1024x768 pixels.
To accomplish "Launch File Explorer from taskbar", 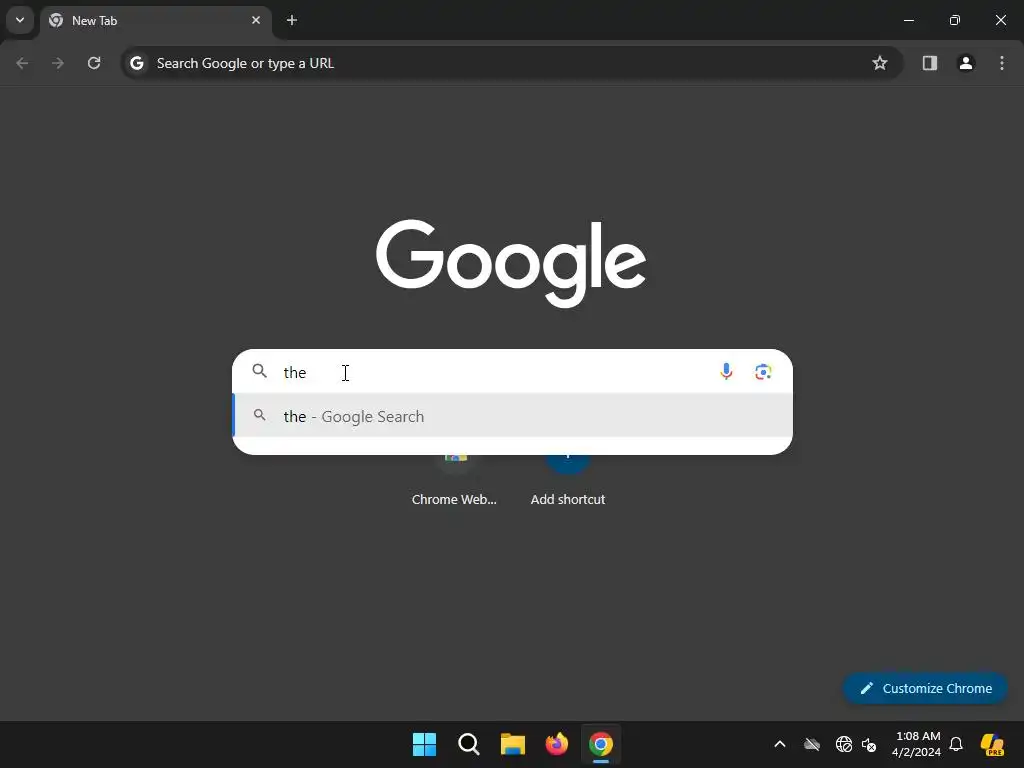I will [x=513, y=744].
